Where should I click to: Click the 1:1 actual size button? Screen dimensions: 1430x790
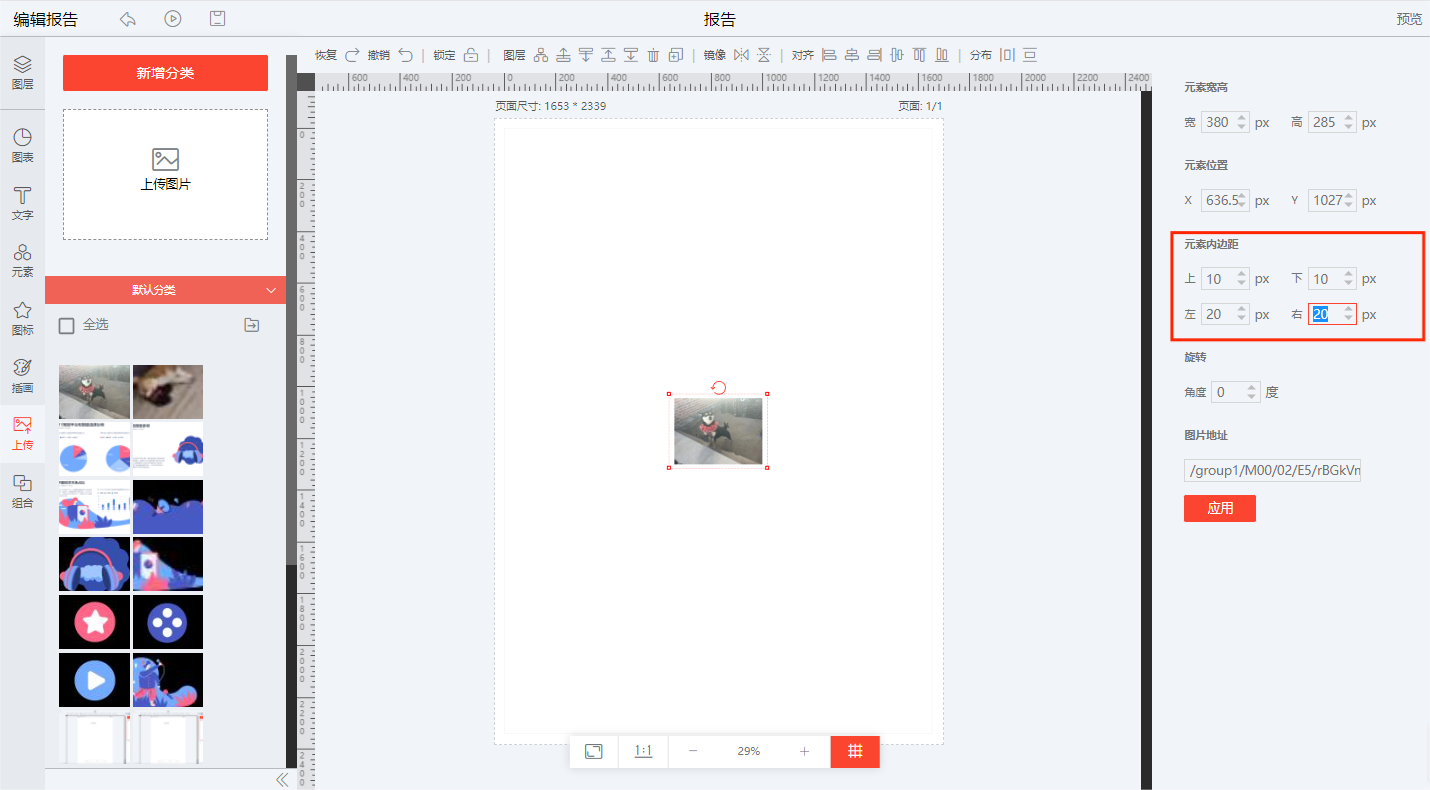click(643, 751)
